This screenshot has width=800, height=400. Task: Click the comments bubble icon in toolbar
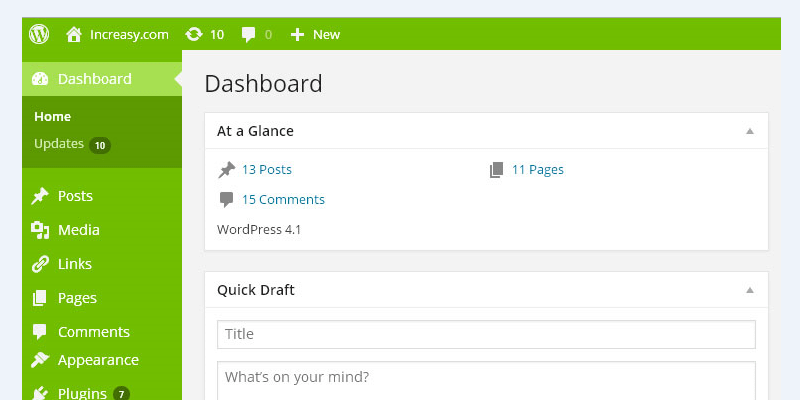(247, 34)
